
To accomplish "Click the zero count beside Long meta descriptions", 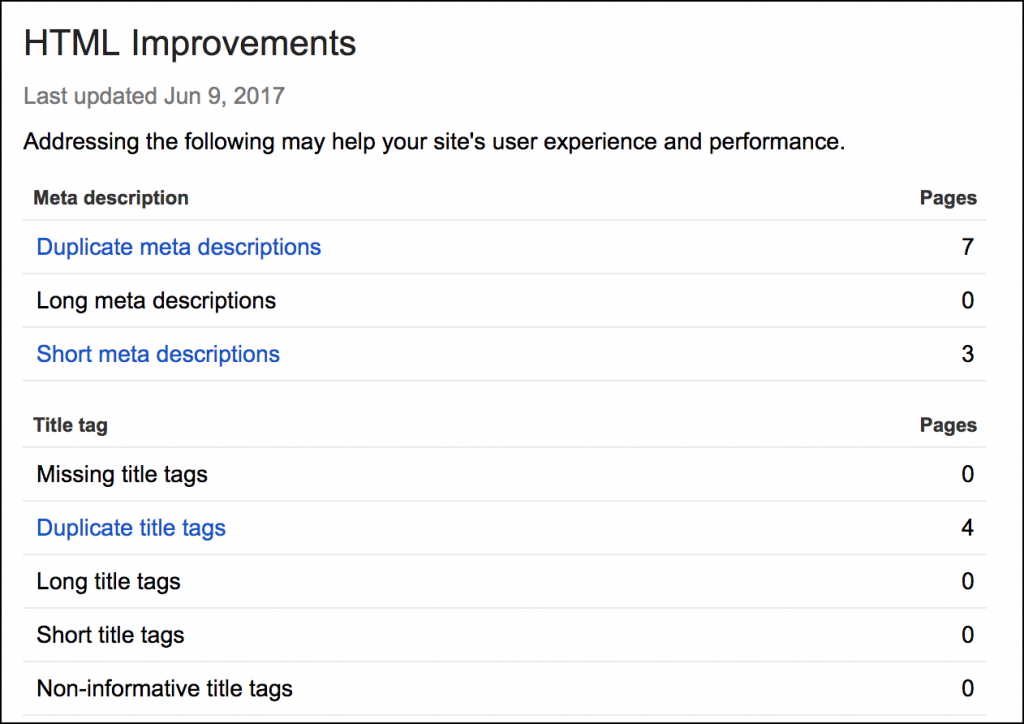I will tap(967, 300).
